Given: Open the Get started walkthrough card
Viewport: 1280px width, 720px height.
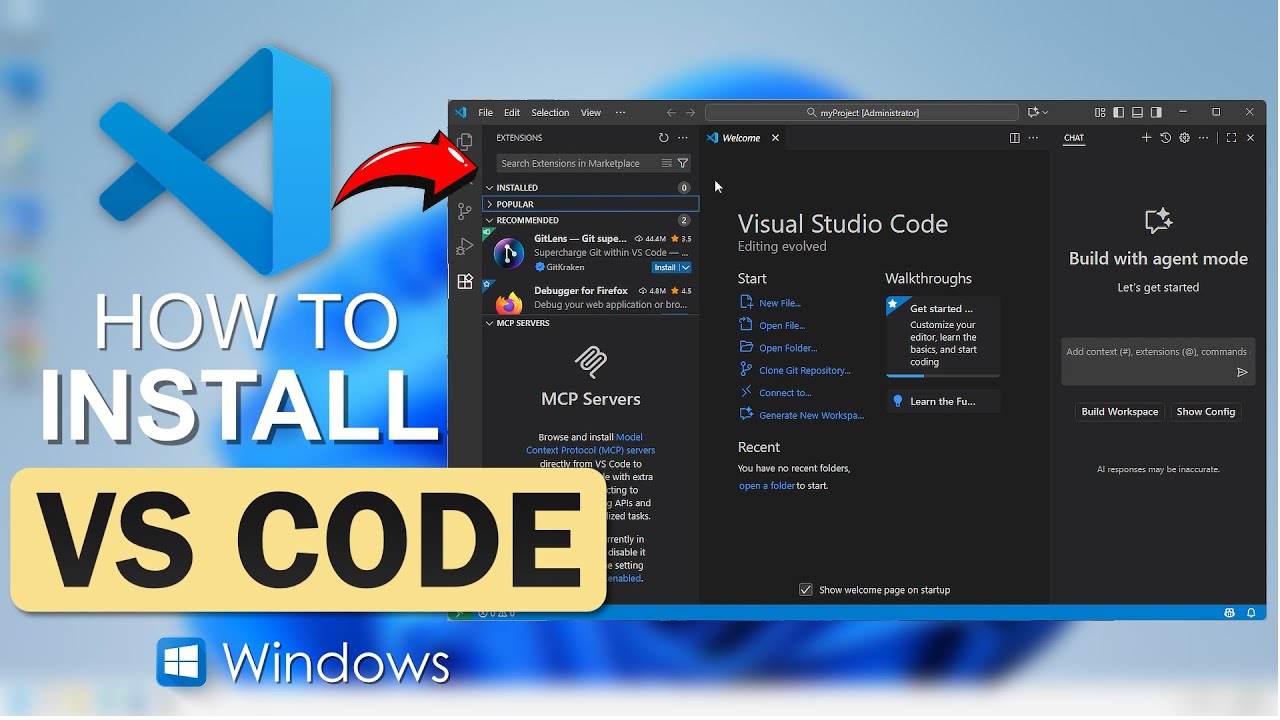Looking at the screenshot, I should 943,336.
